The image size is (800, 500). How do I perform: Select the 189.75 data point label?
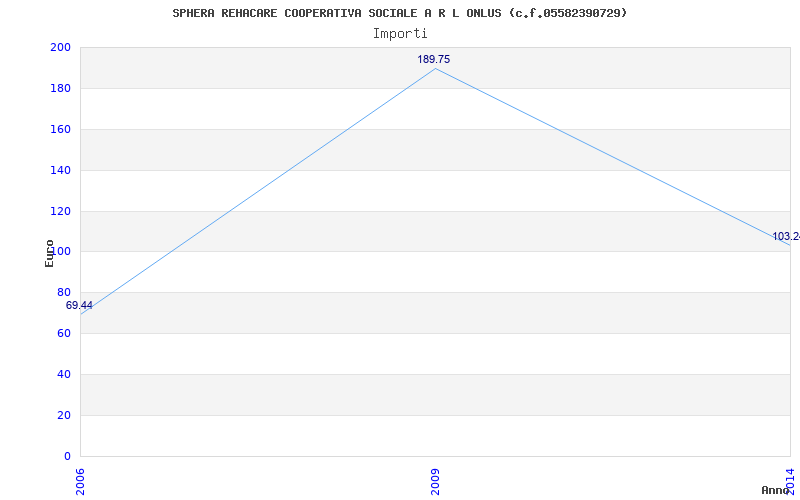tap(434, 60)
